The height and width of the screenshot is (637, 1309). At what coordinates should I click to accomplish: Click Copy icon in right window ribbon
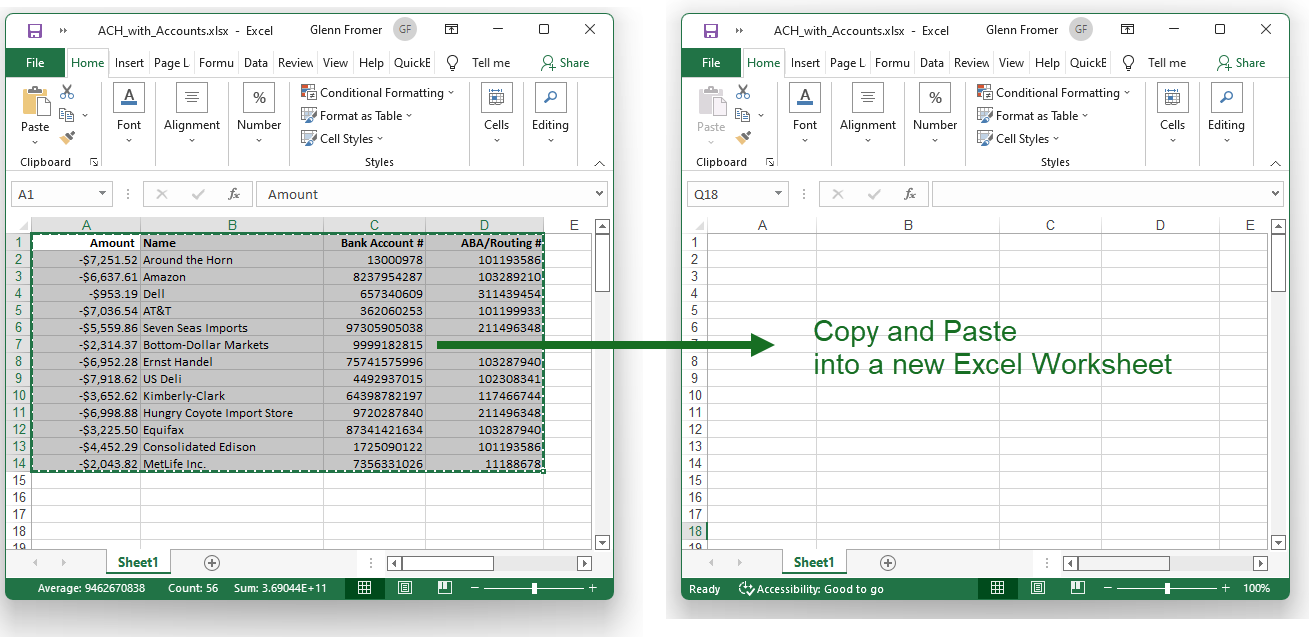point(743,115)
